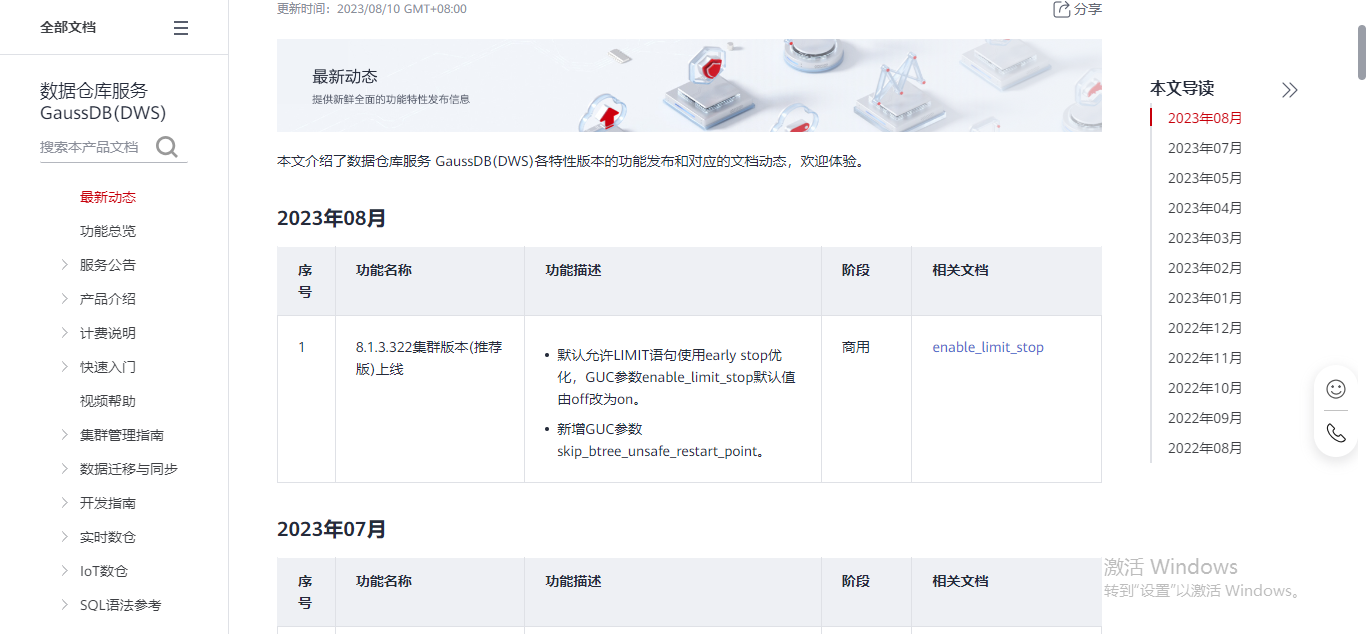Expand the 服务公告 tree item
This screenshot has height=634, width=1366.
point(65,265)
